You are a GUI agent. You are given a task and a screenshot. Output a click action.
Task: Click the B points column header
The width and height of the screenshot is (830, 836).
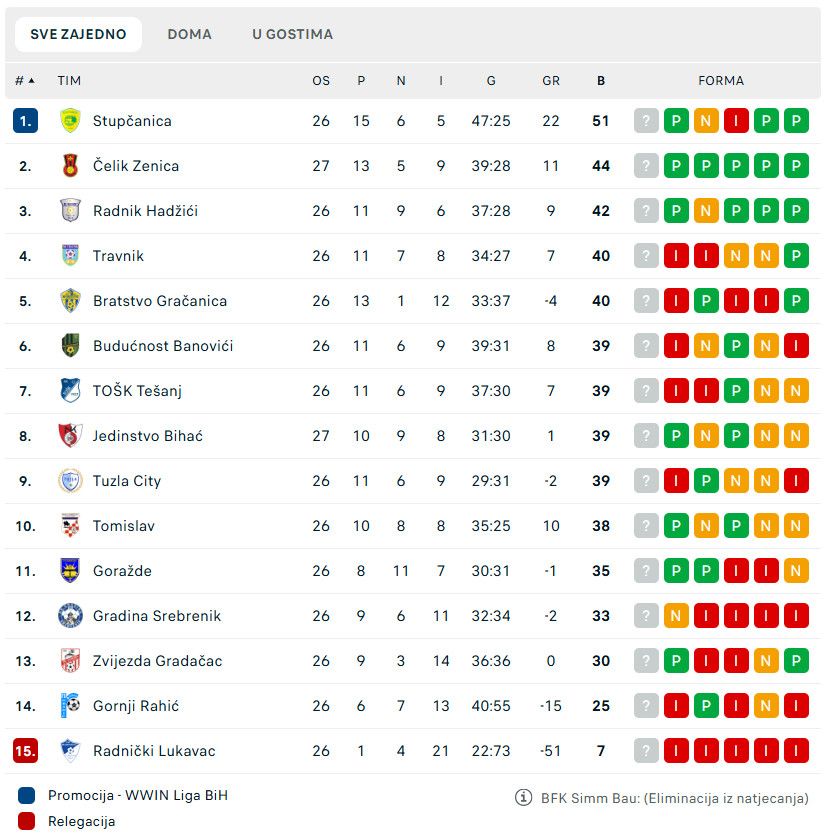coord(600,81)
